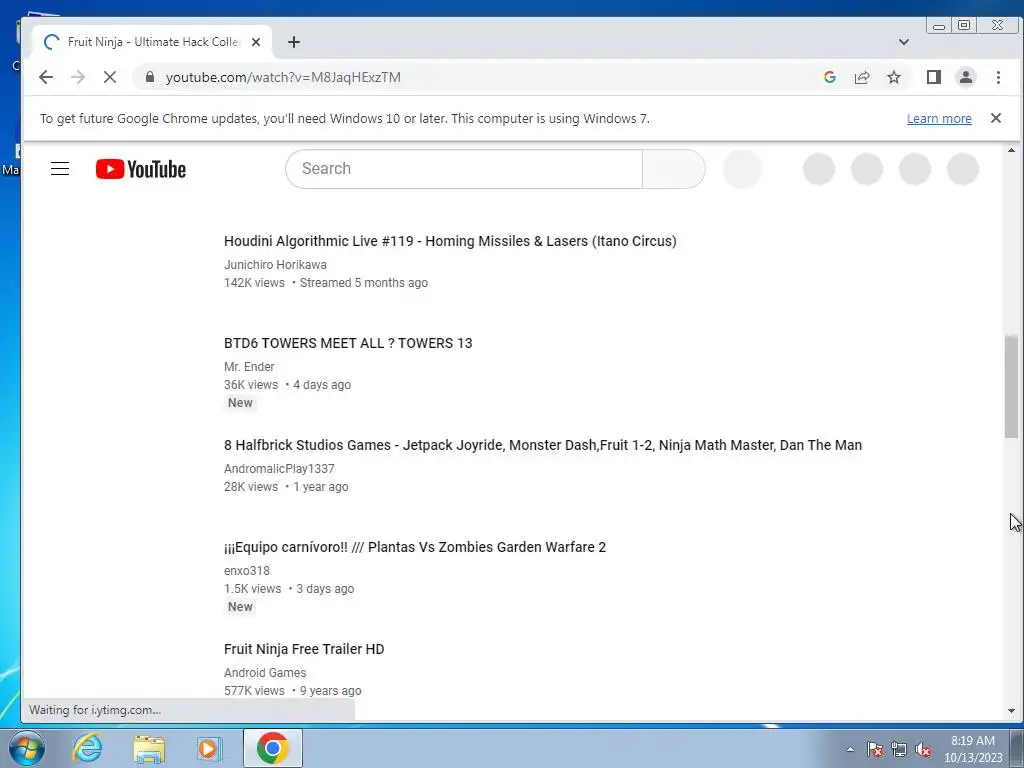Click the scrollbar up arrow
Image resolution: width=1024 pixels, height=768 pixels.
coord(1011,151)
